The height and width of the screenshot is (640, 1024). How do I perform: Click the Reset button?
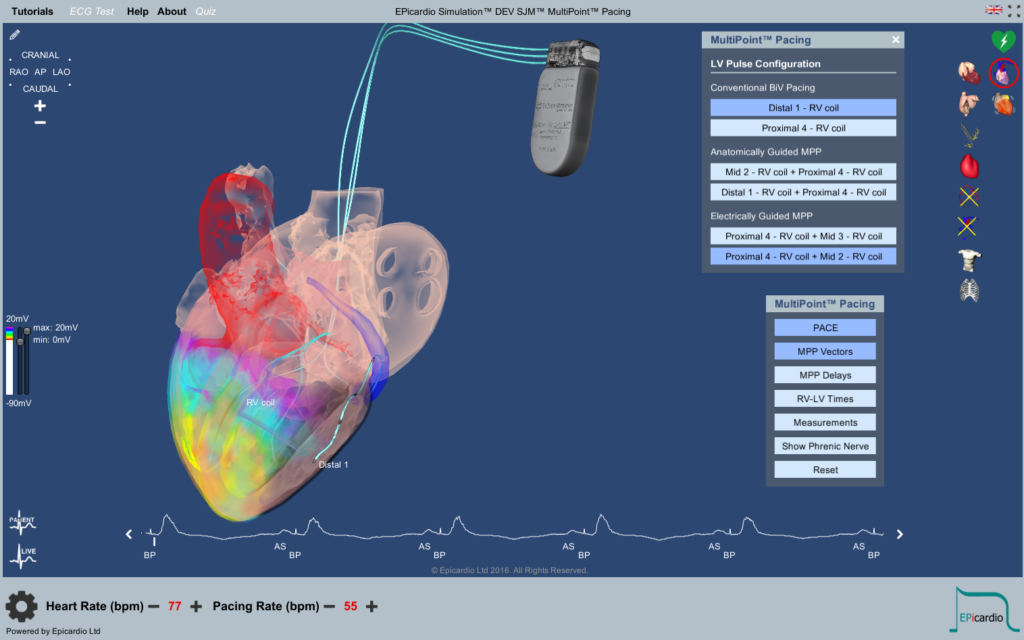825,470
